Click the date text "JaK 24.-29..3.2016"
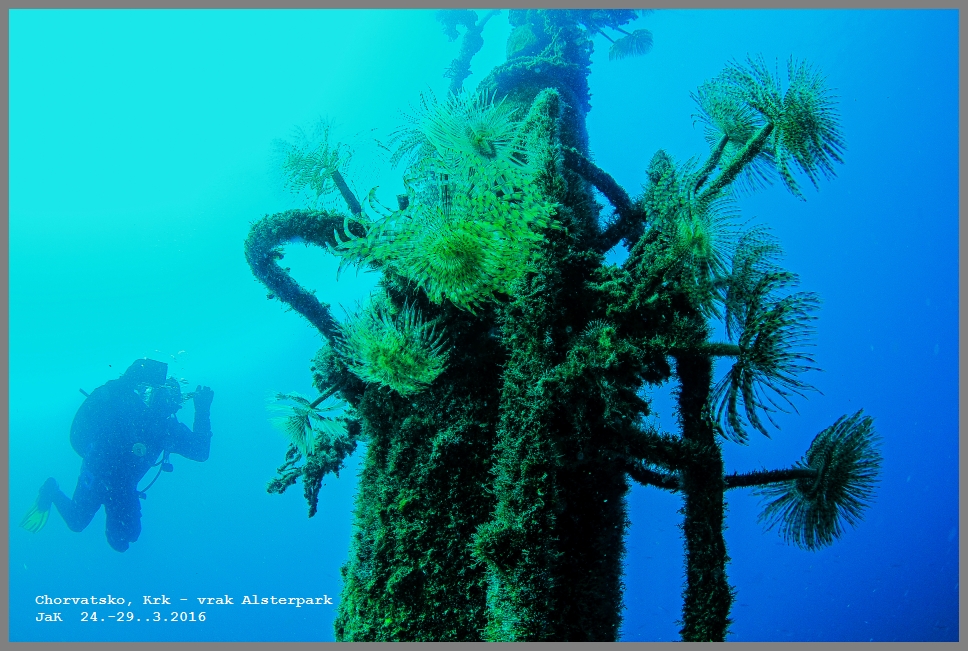Screen dimensions: 968x651 click(120, 616)
